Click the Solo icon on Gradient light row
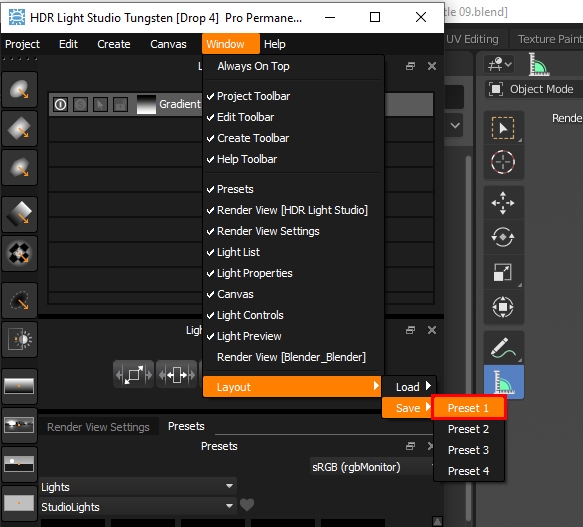 click(80, 105)
